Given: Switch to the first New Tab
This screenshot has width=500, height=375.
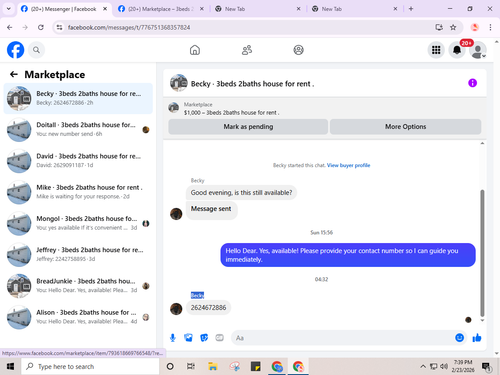Looking at the screenshot, I should [258, 9].
